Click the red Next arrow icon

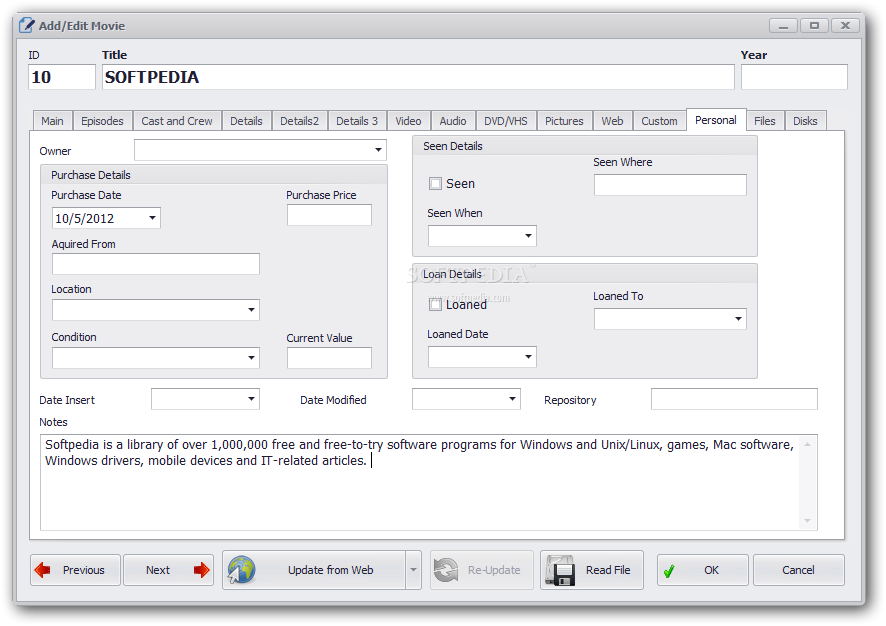tap(201, 570)
